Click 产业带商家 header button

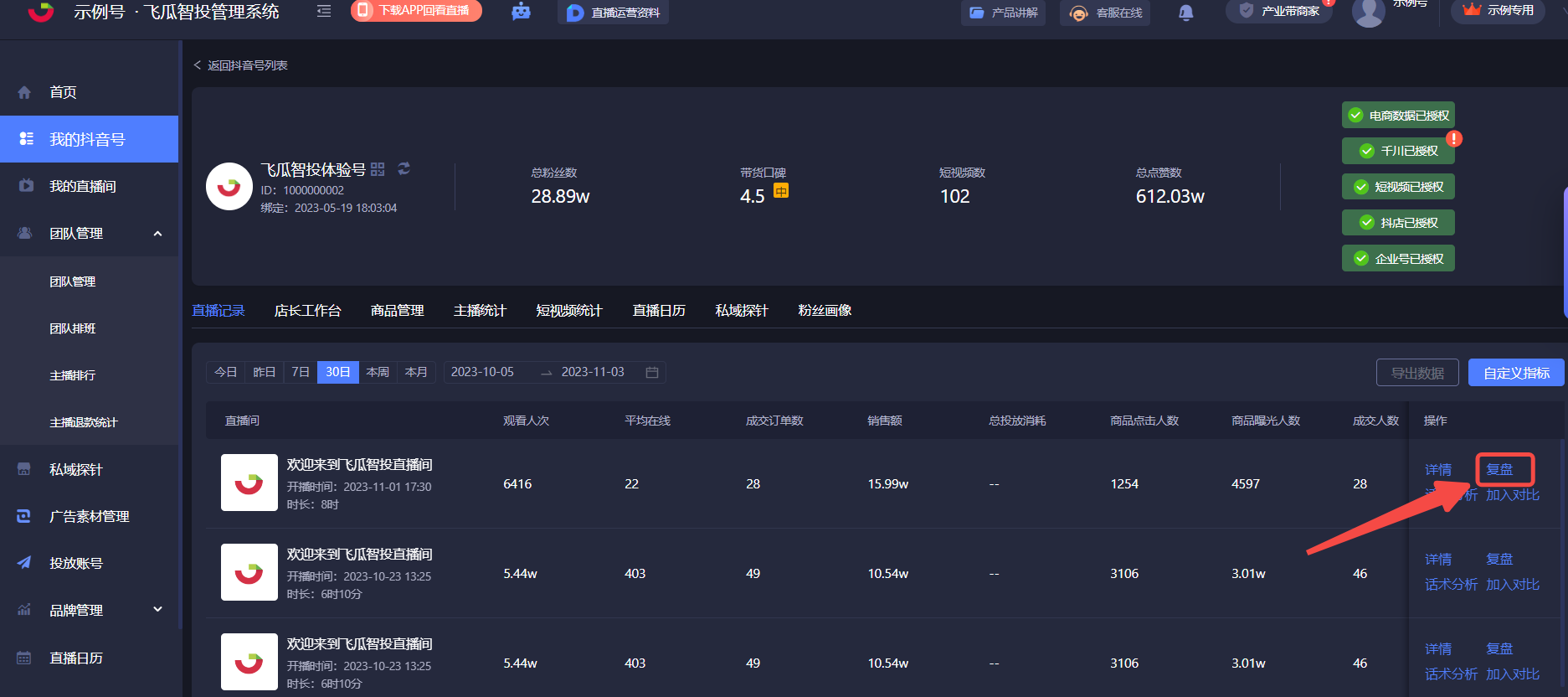[x=1279, y=11]
